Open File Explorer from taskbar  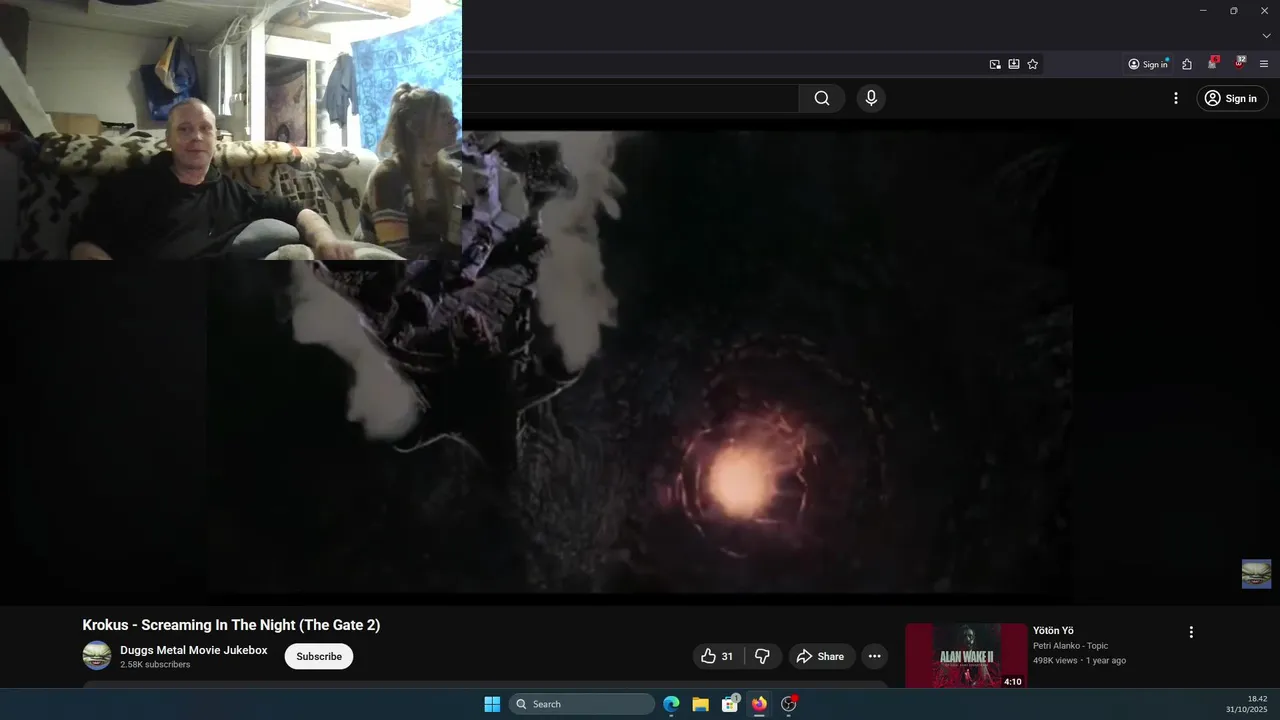pos(700,704)
